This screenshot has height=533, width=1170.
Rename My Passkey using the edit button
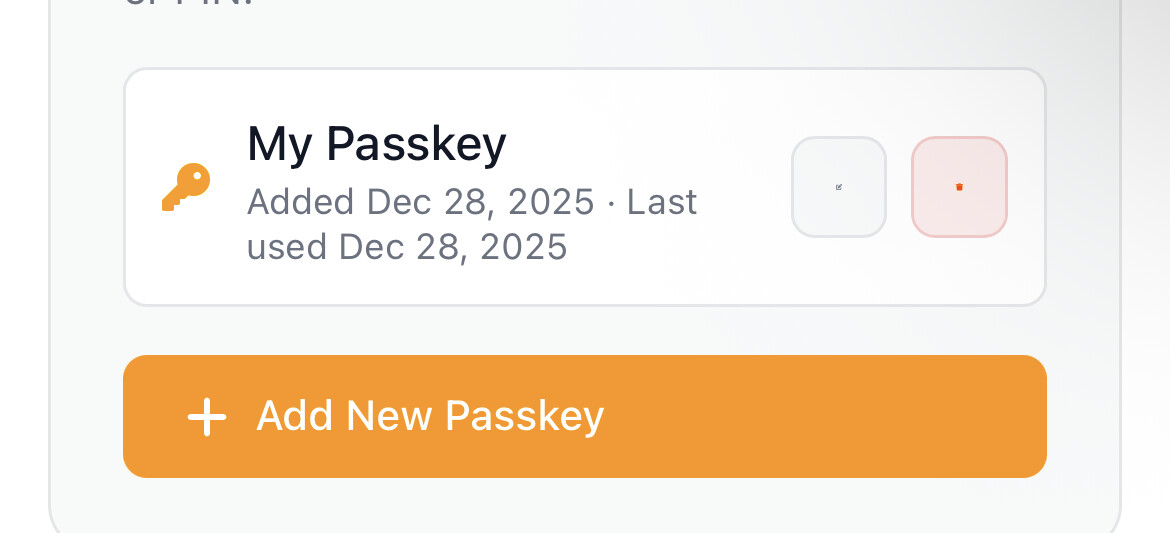(x=839, y=187)
